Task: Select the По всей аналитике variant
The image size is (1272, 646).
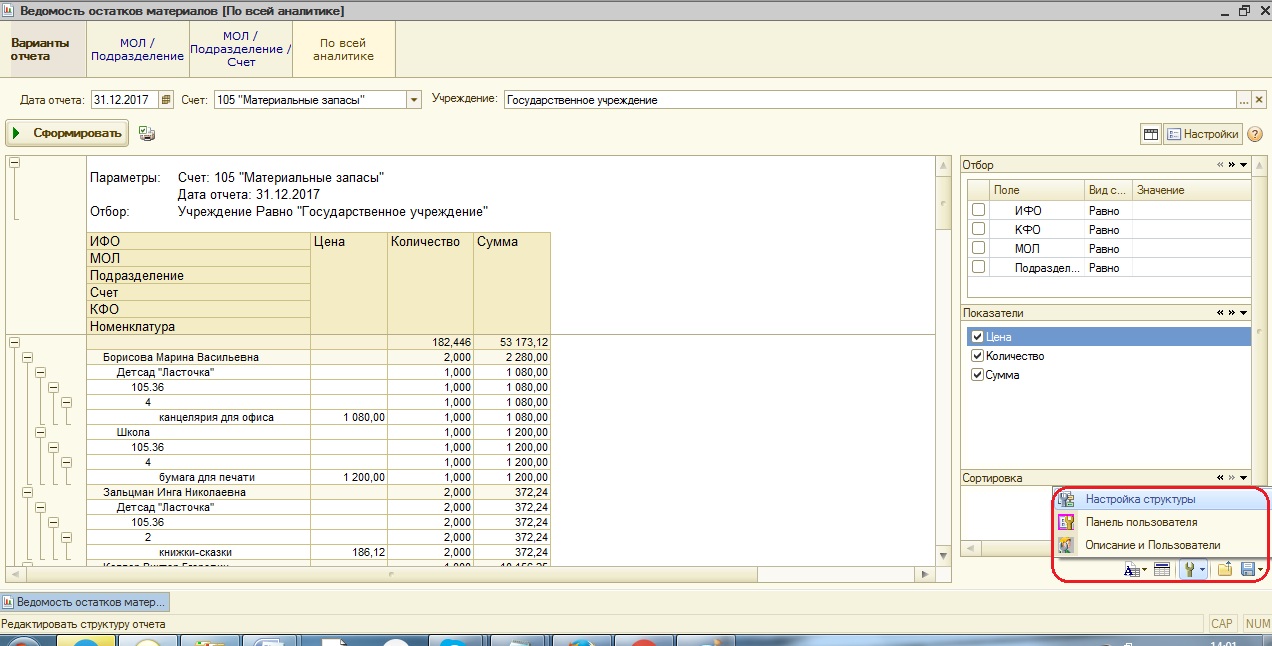Action: (343, 50)
